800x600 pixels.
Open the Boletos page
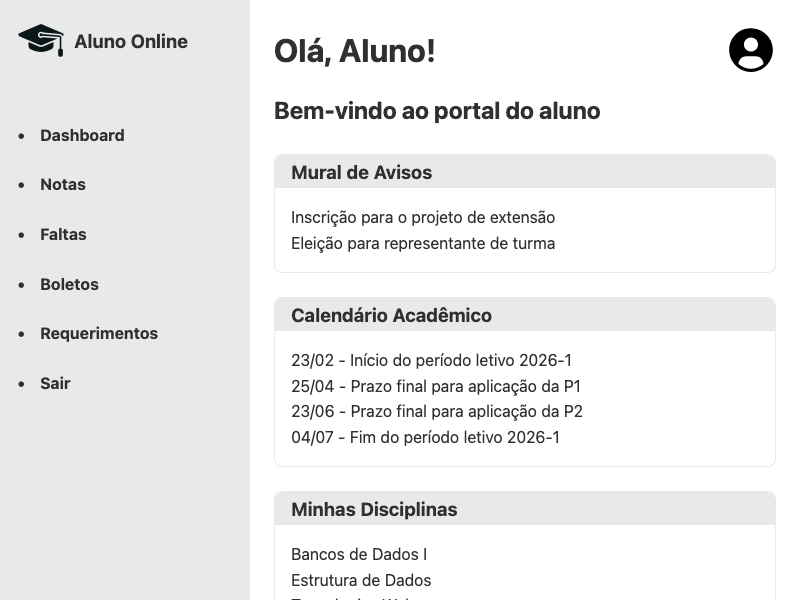(x=69, y=284)
